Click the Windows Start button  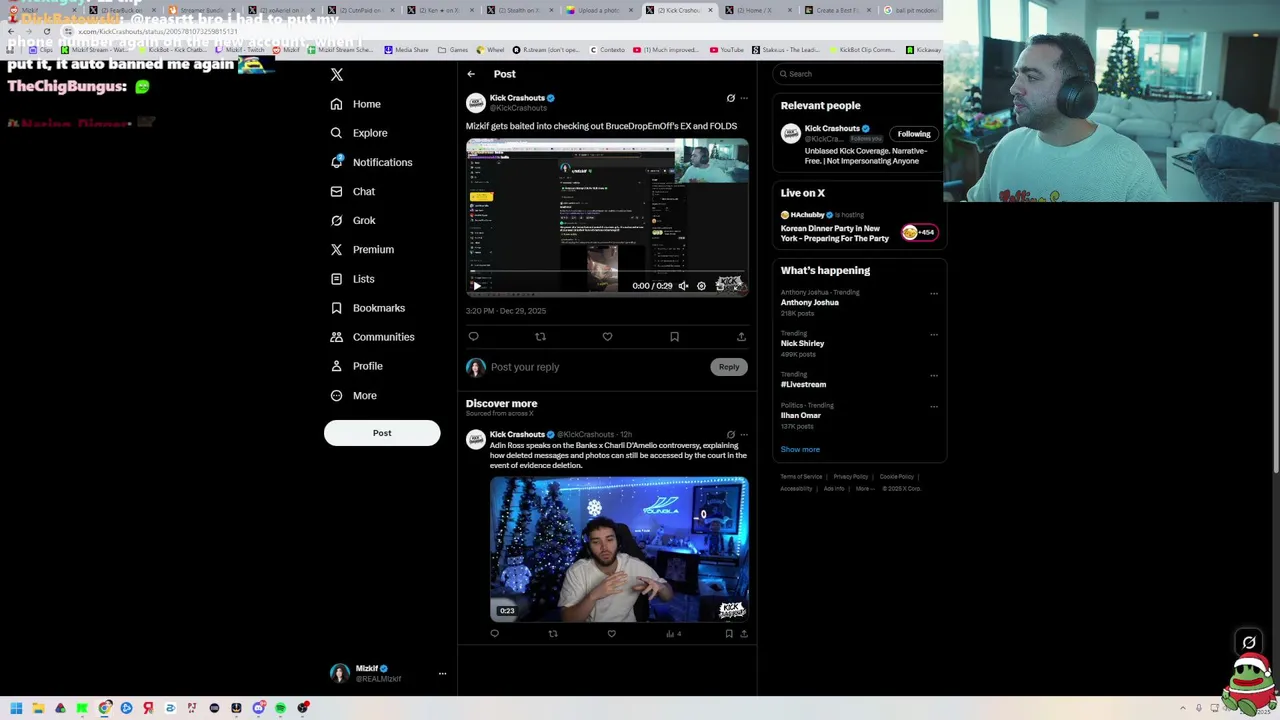pyautogui.click(x=16, y=708)
